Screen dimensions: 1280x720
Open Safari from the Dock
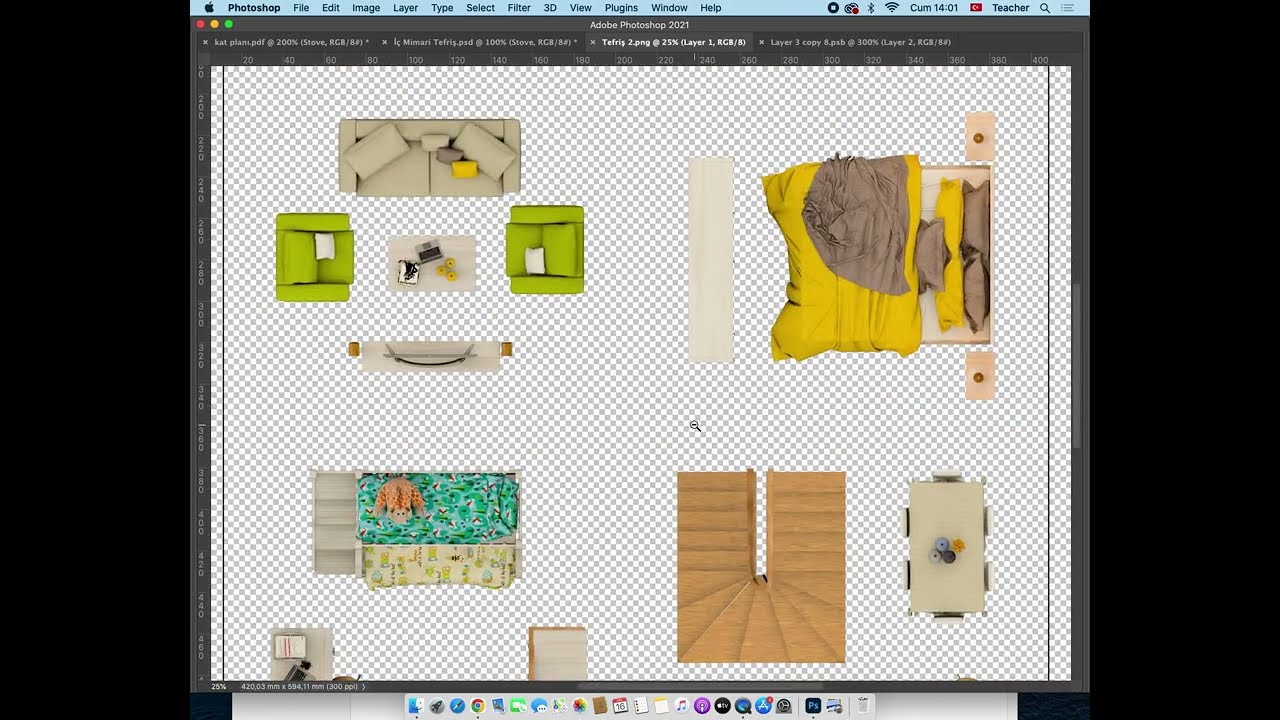point(457,706)
